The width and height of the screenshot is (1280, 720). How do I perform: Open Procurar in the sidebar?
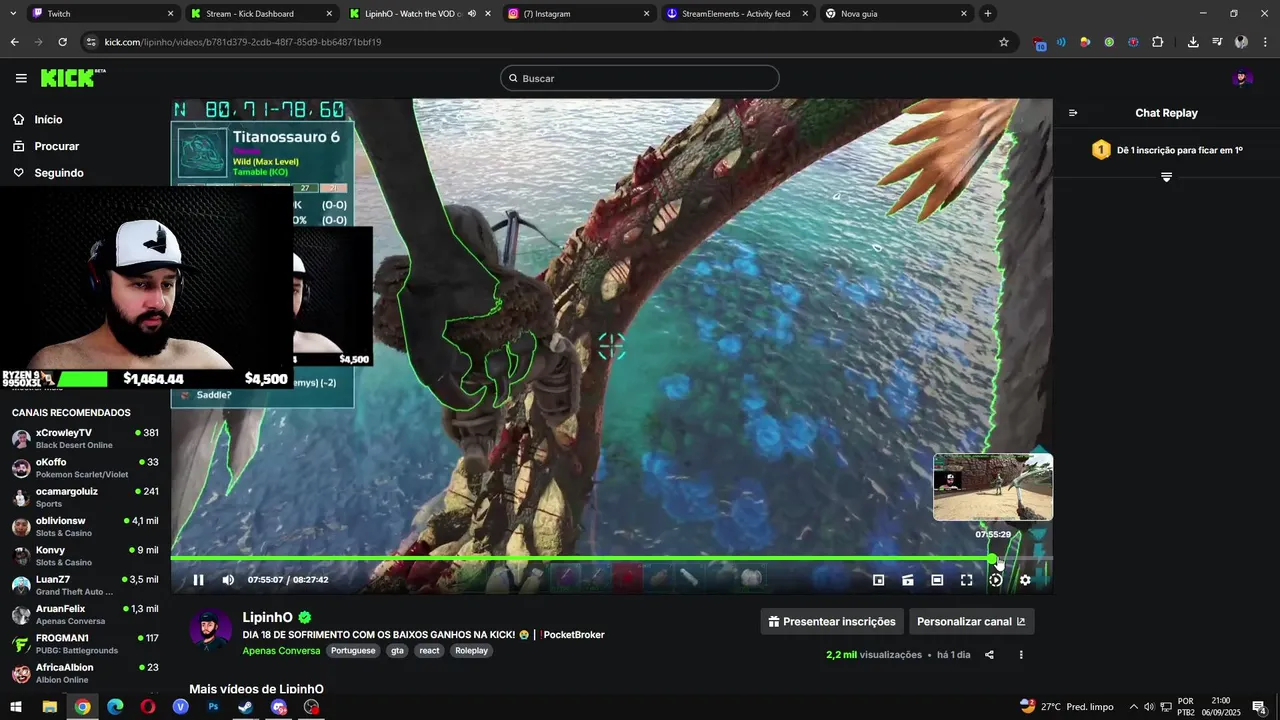click(56, 146)
